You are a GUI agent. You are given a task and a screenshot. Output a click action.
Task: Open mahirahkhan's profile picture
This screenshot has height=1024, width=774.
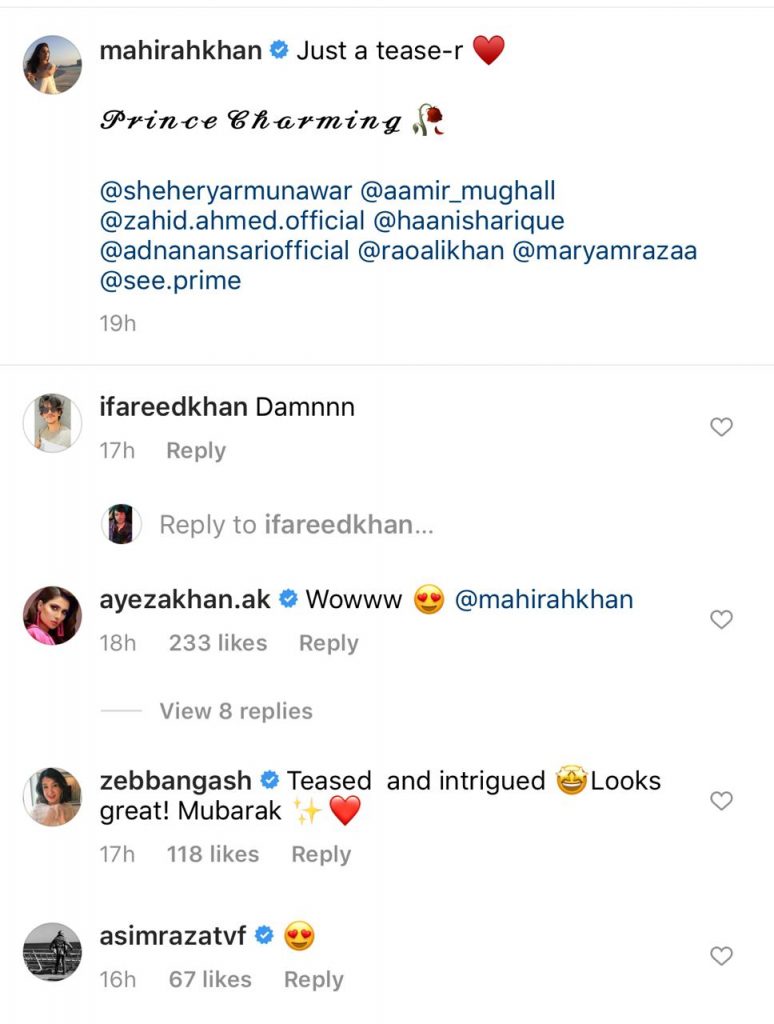click(x=52, y=64)
